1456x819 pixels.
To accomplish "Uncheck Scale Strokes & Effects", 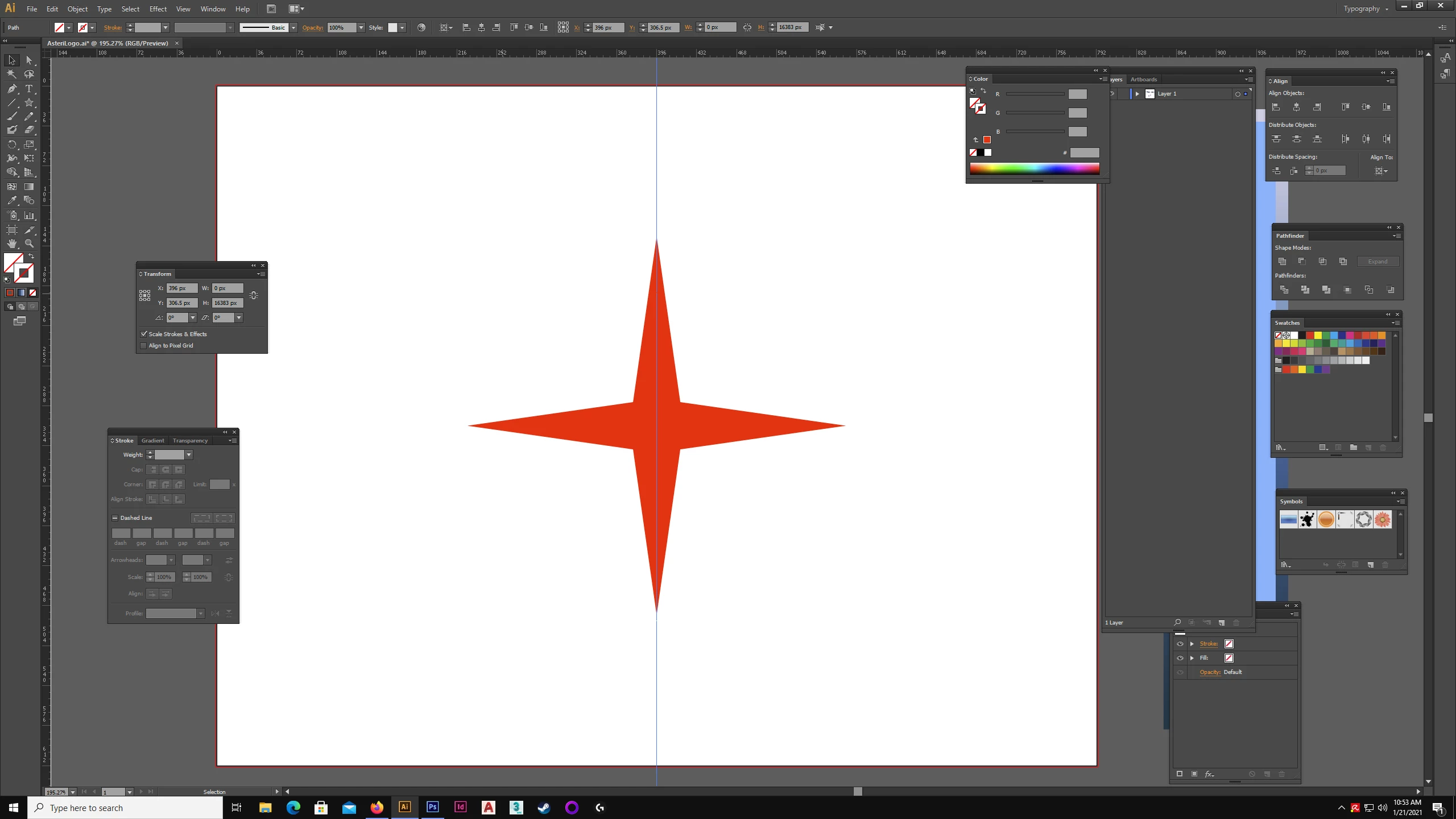I will (x=144, y=334).
